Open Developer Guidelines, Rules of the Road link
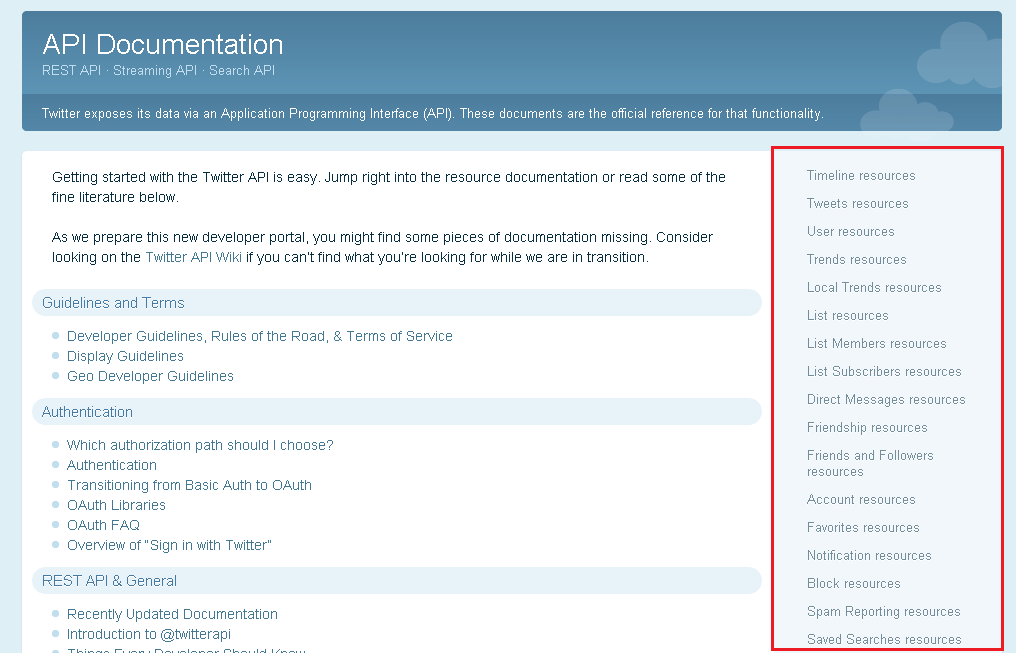This screenshot has width=1016, height=653. pos(260,336)
